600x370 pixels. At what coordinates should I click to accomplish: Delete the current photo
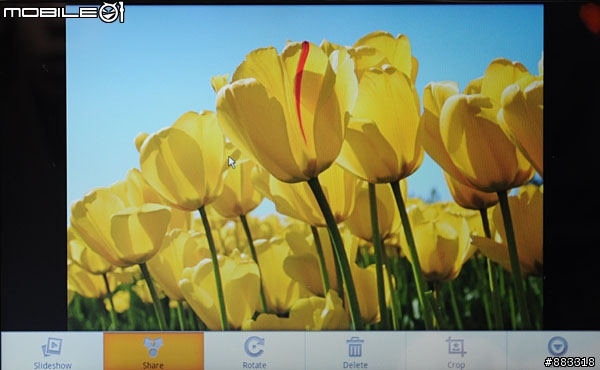tap(355, 351)
